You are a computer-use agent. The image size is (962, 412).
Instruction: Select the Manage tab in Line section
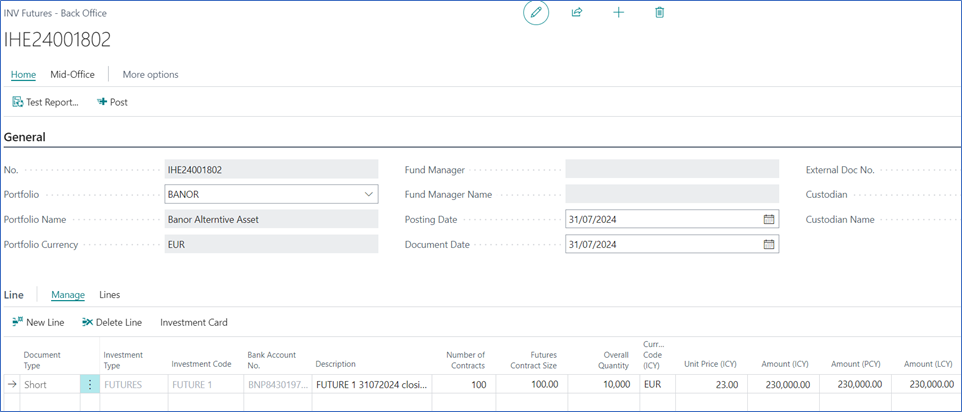click(x=68, y=295)
